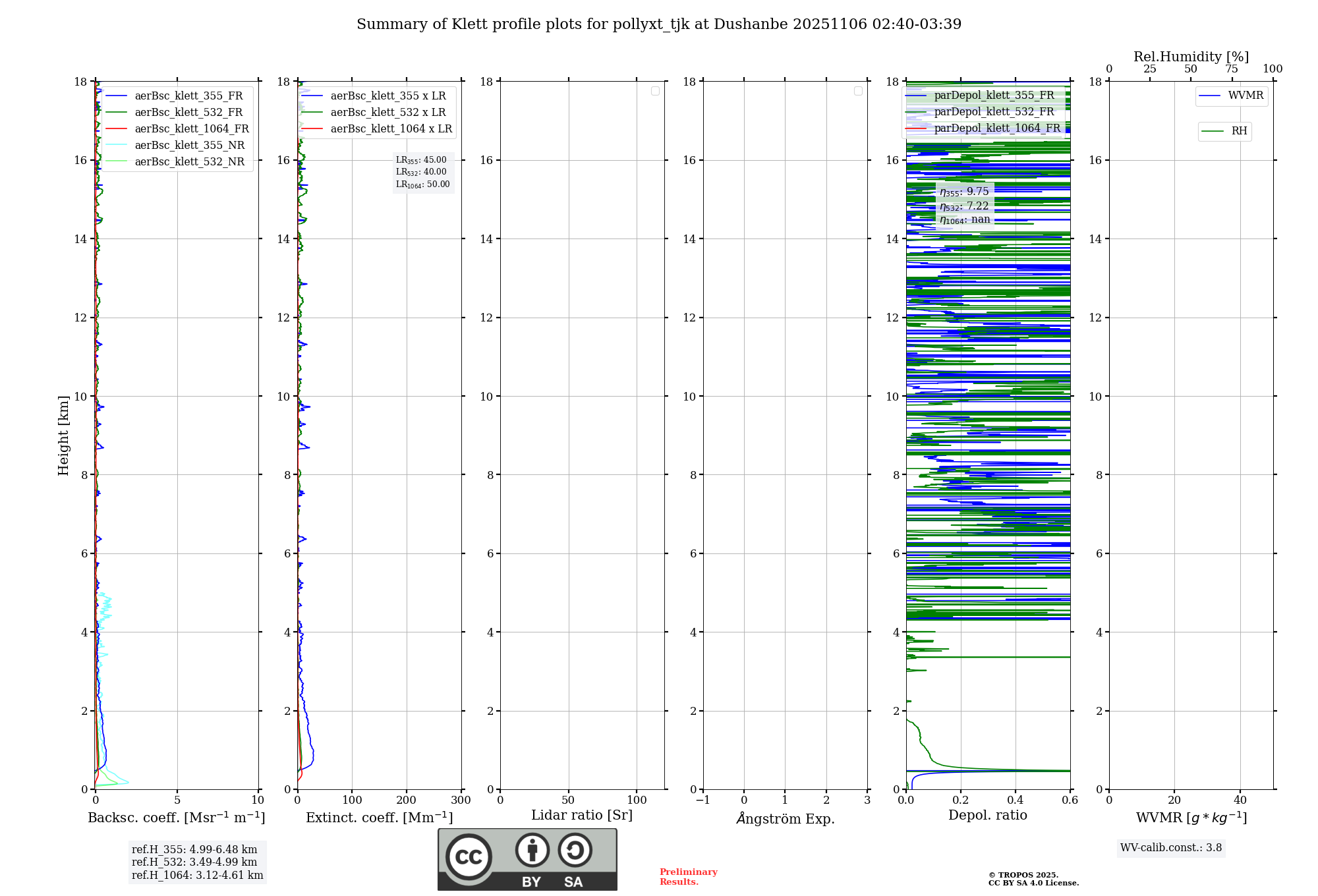Click the WV-calib.const. 3.8 label
Viewport: 1318px width, 896px height.
click(x=1170, y=848)
